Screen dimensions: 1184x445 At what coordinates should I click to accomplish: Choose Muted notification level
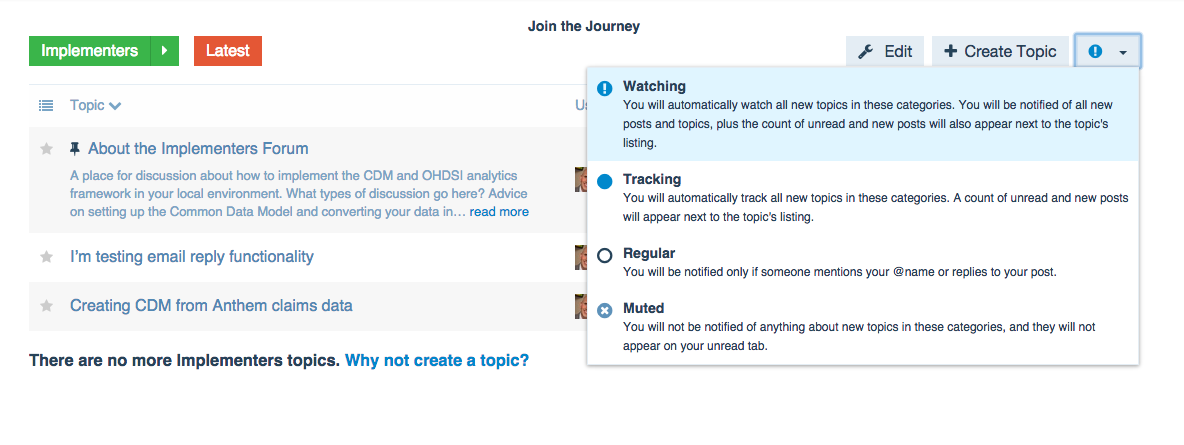[x=643, y=309]
